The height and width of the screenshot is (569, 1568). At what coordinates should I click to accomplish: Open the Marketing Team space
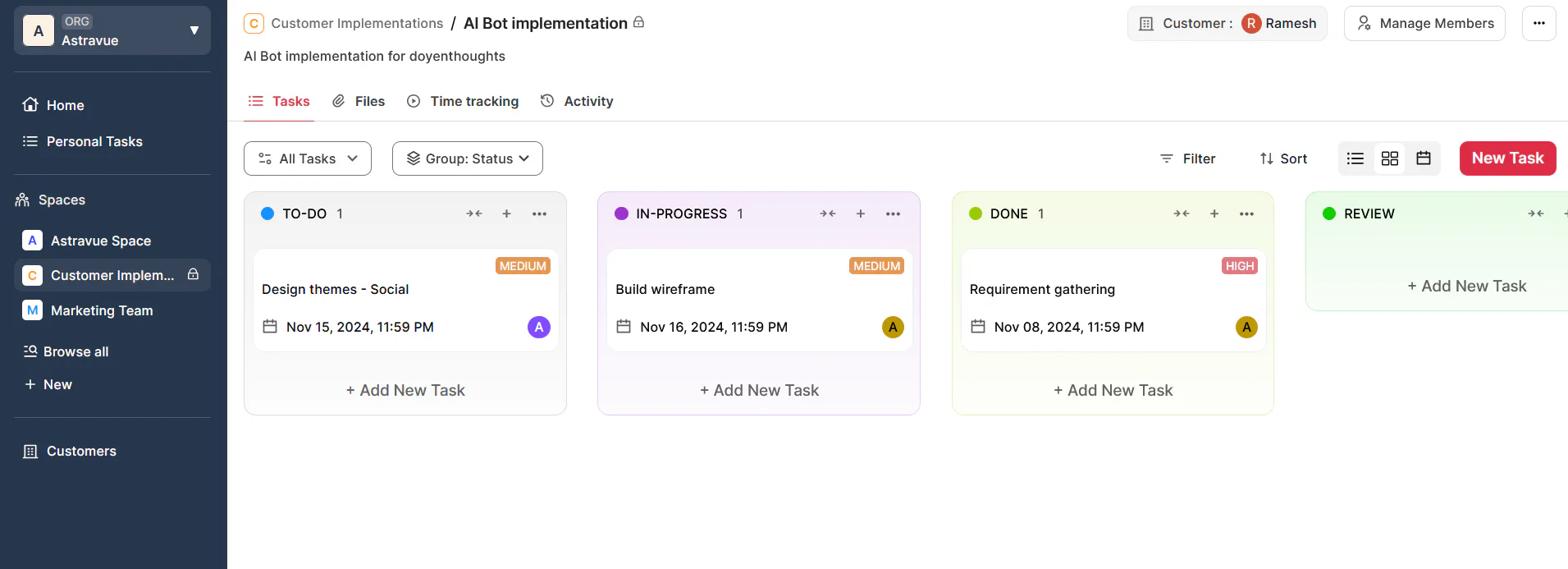coord(112,310)
